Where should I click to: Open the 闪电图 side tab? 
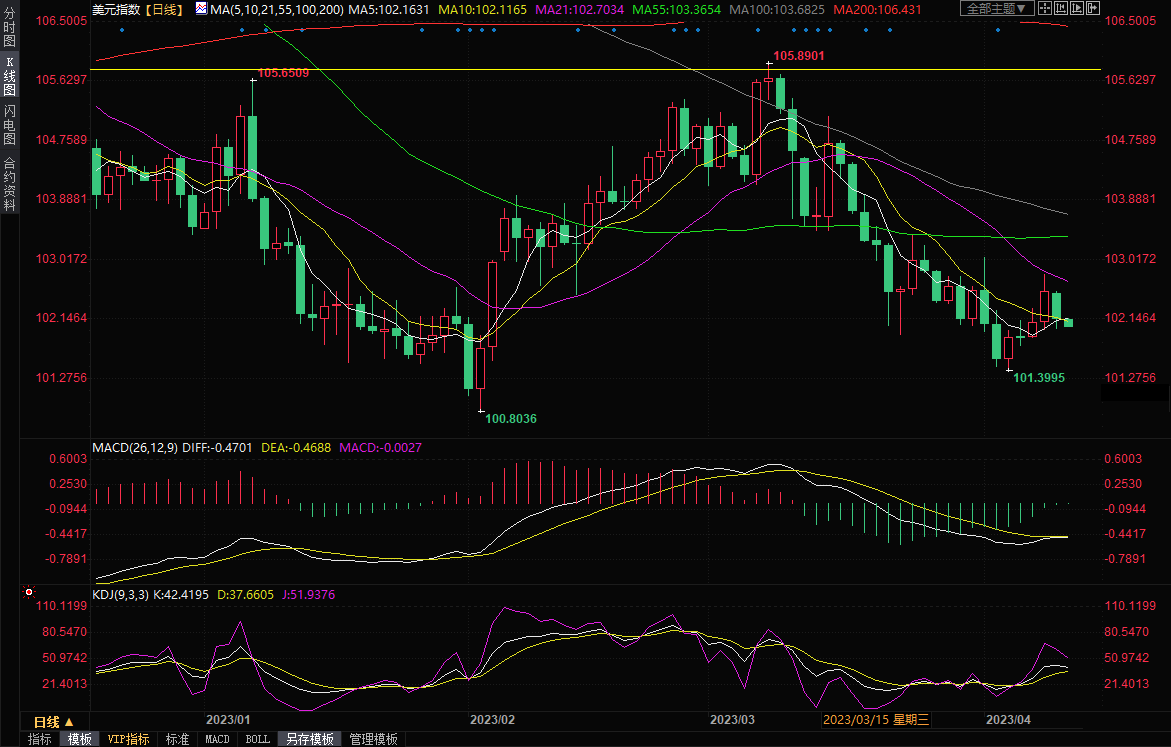[10, 125]
